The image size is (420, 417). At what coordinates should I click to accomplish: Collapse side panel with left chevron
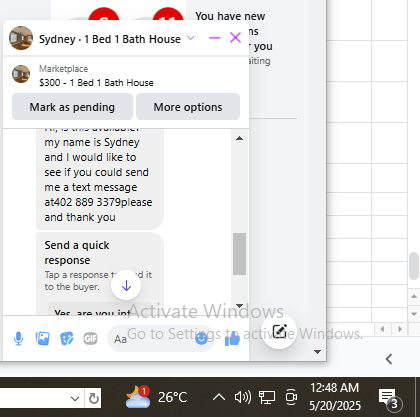pos(389,359)
